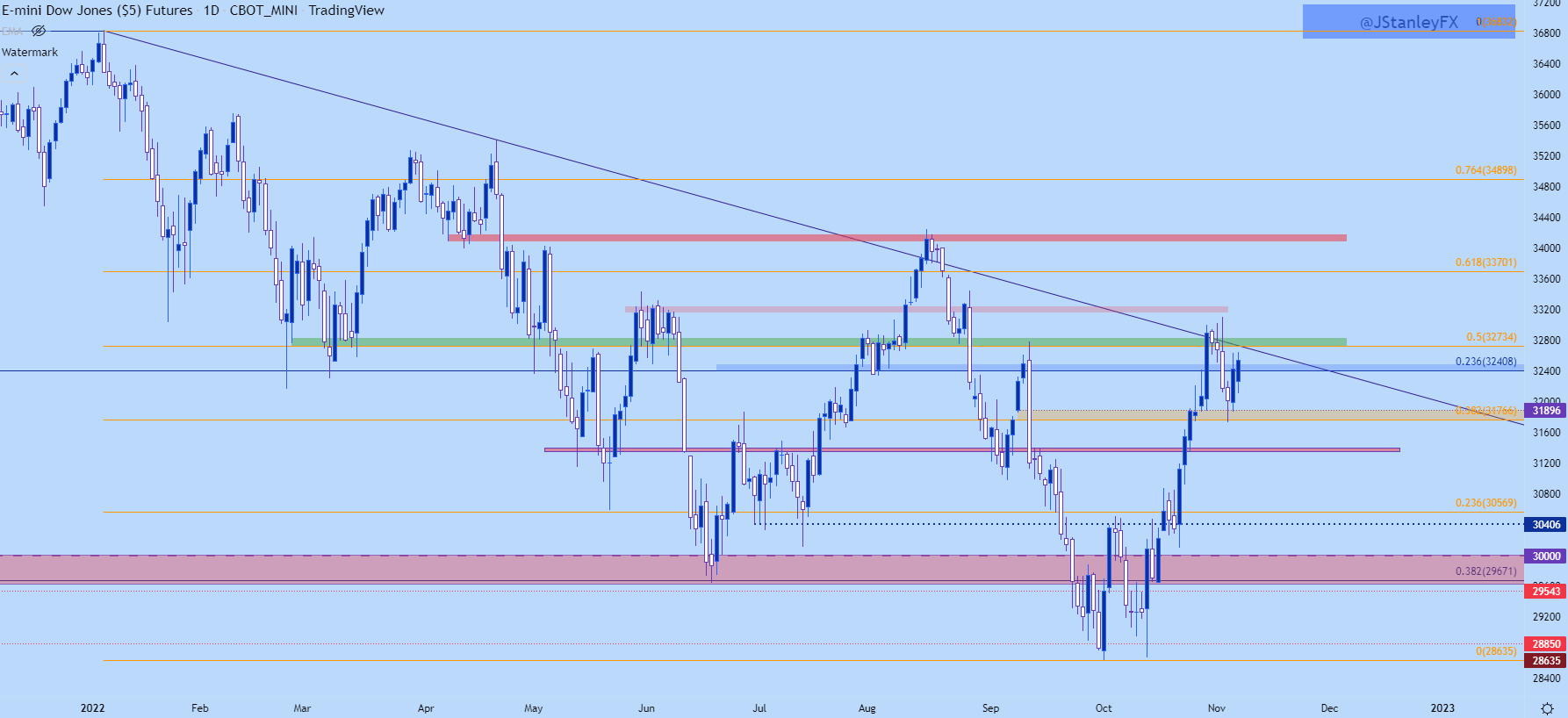The width and height of the screenshot is (1568, 718).
Task: Toggle visibility eye icon beside EMA indicator
Action: [x=39, y=31]
